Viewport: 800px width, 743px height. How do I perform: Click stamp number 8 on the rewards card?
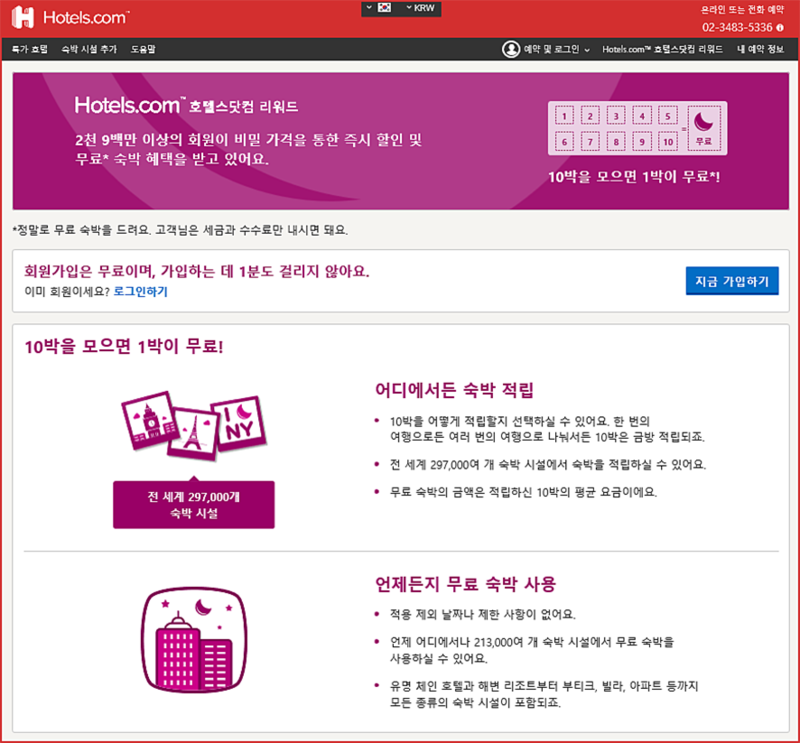pos(616,141)
